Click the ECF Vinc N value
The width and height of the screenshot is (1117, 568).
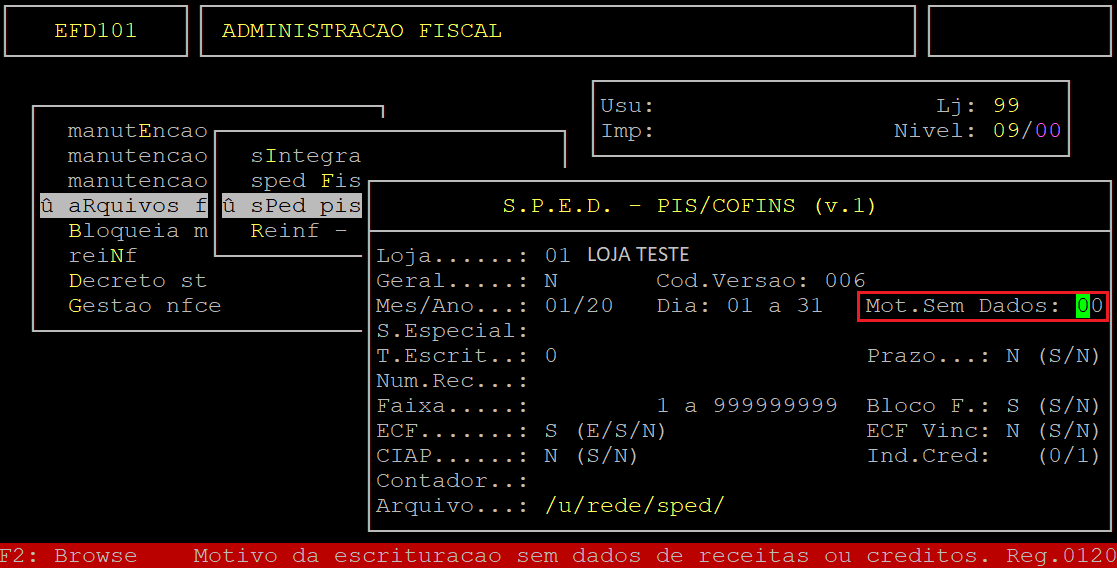(x=1013, y=431)
